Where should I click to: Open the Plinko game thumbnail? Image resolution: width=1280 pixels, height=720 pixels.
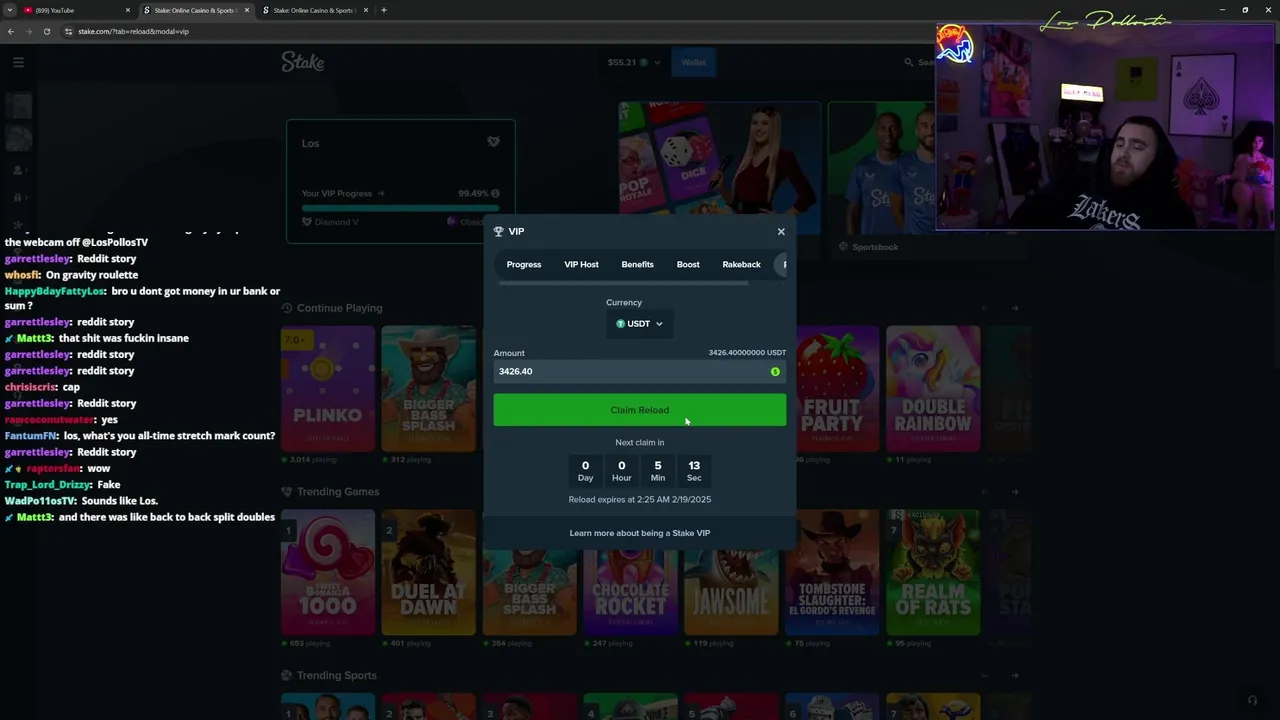[328, 389]
